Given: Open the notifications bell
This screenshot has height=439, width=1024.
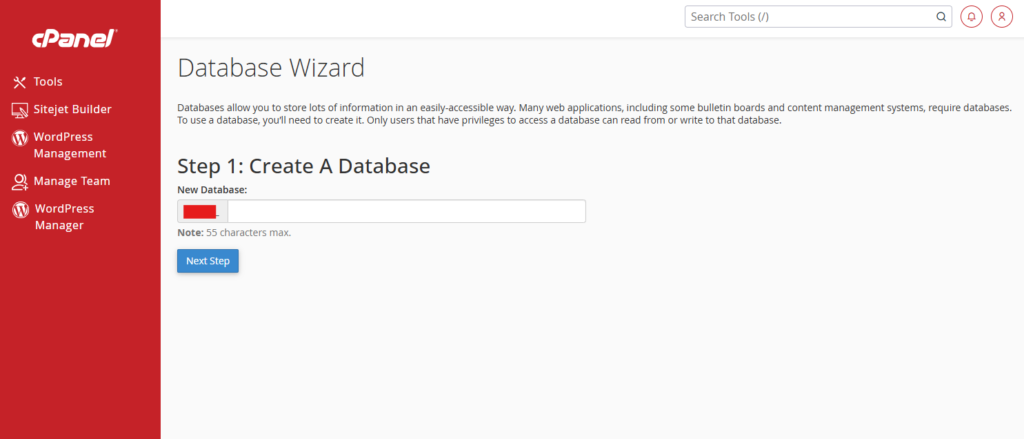Looking at the screenshot, I should pos(971,17).
